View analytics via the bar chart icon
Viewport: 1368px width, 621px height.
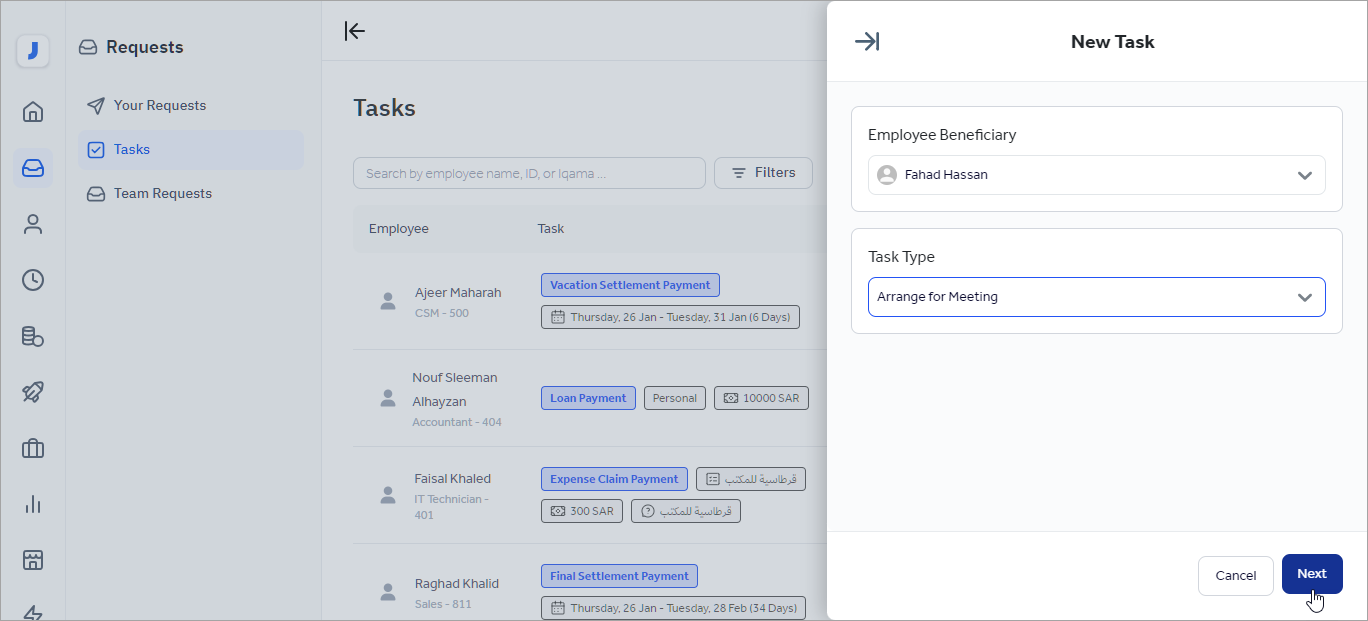33,504
